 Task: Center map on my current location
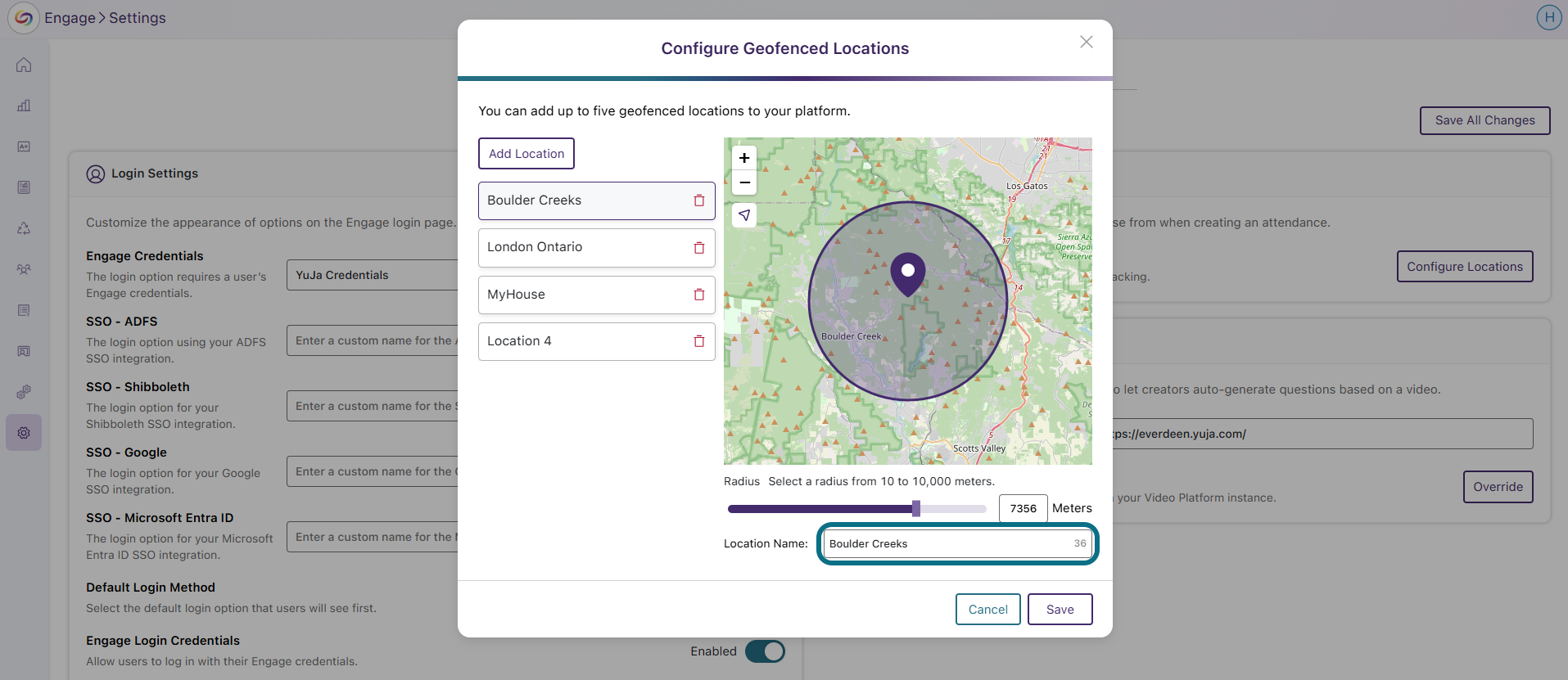744,215
